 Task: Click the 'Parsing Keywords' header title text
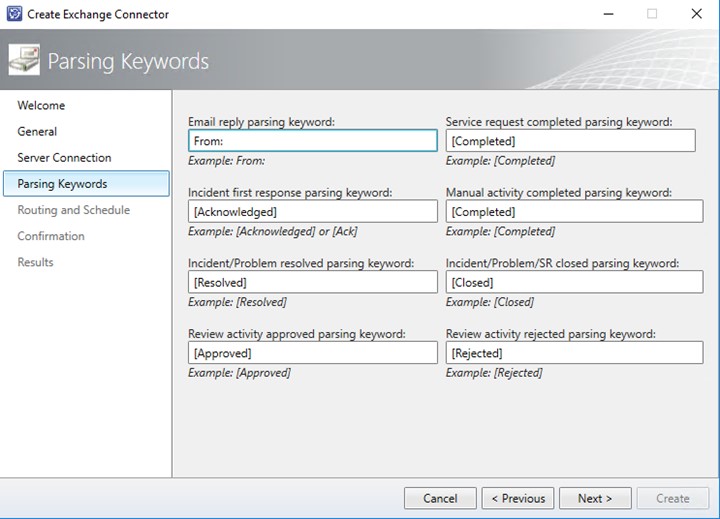(x=128, y=62)
